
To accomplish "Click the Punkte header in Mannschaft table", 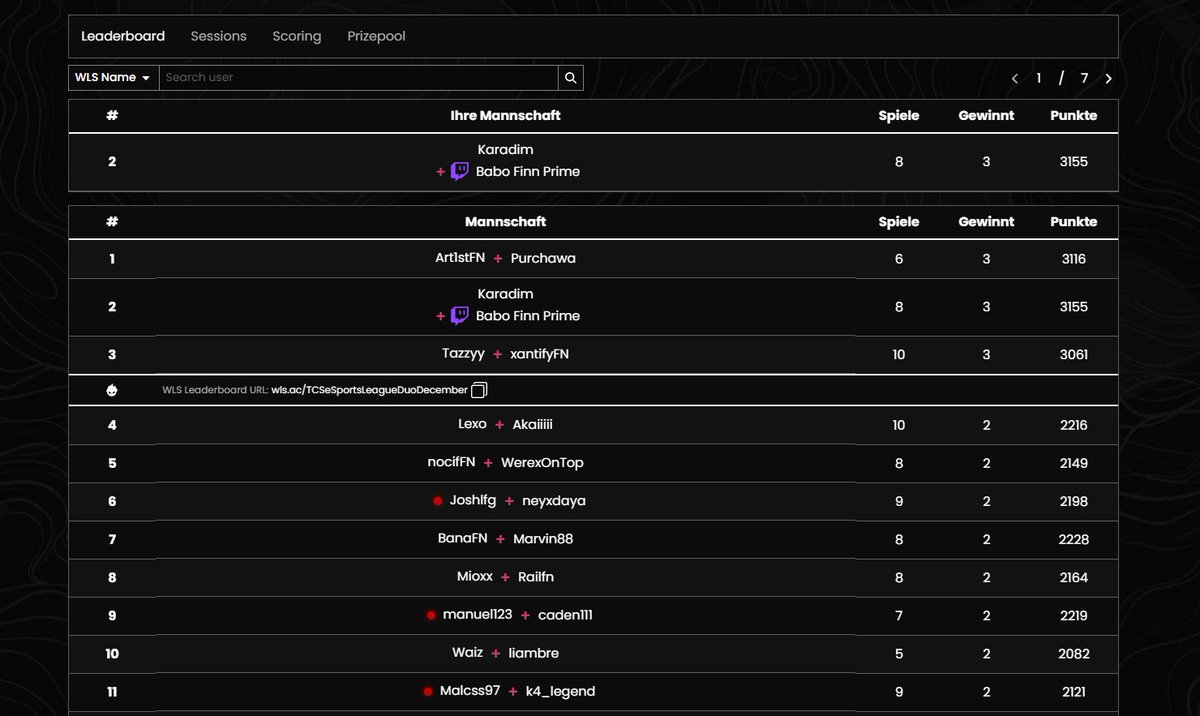I will [x=1073, y=221].
